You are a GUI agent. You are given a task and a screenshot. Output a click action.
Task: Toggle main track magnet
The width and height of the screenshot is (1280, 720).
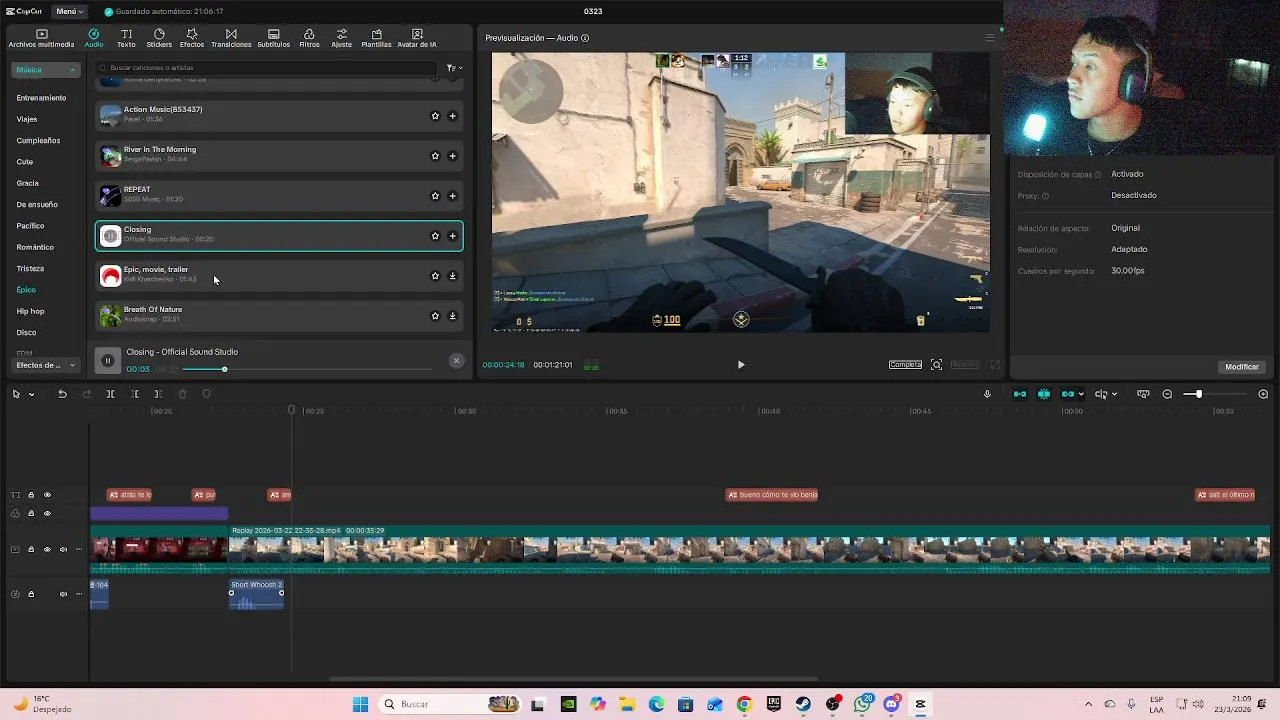(1020, 394)
